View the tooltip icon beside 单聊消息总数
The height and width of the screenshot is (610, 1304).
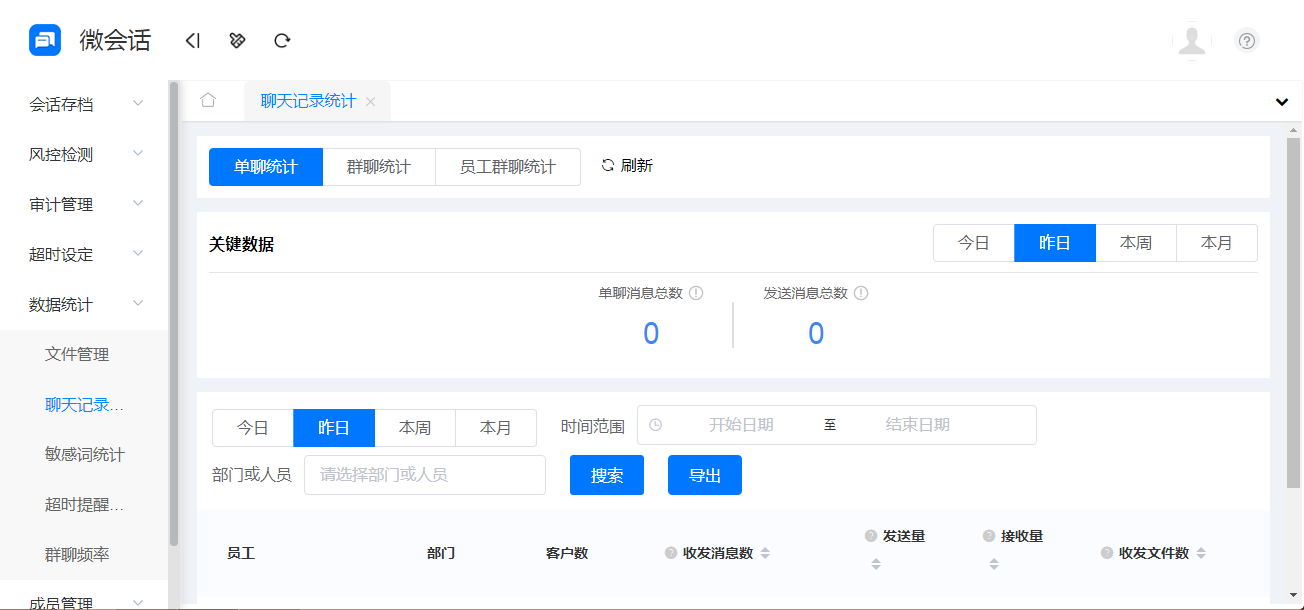pyautogui.click(x=698, y=292)
